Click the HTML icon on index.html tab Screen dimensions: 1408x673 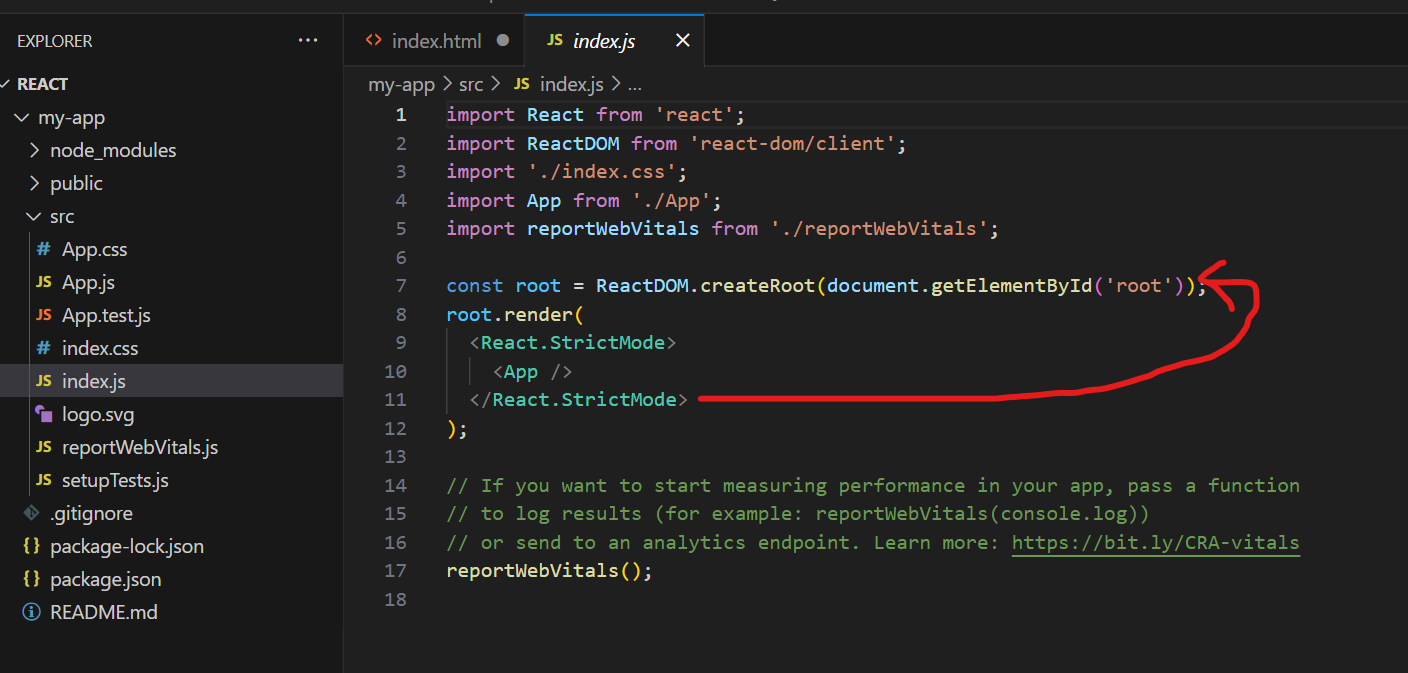click(x=373, y=41)
